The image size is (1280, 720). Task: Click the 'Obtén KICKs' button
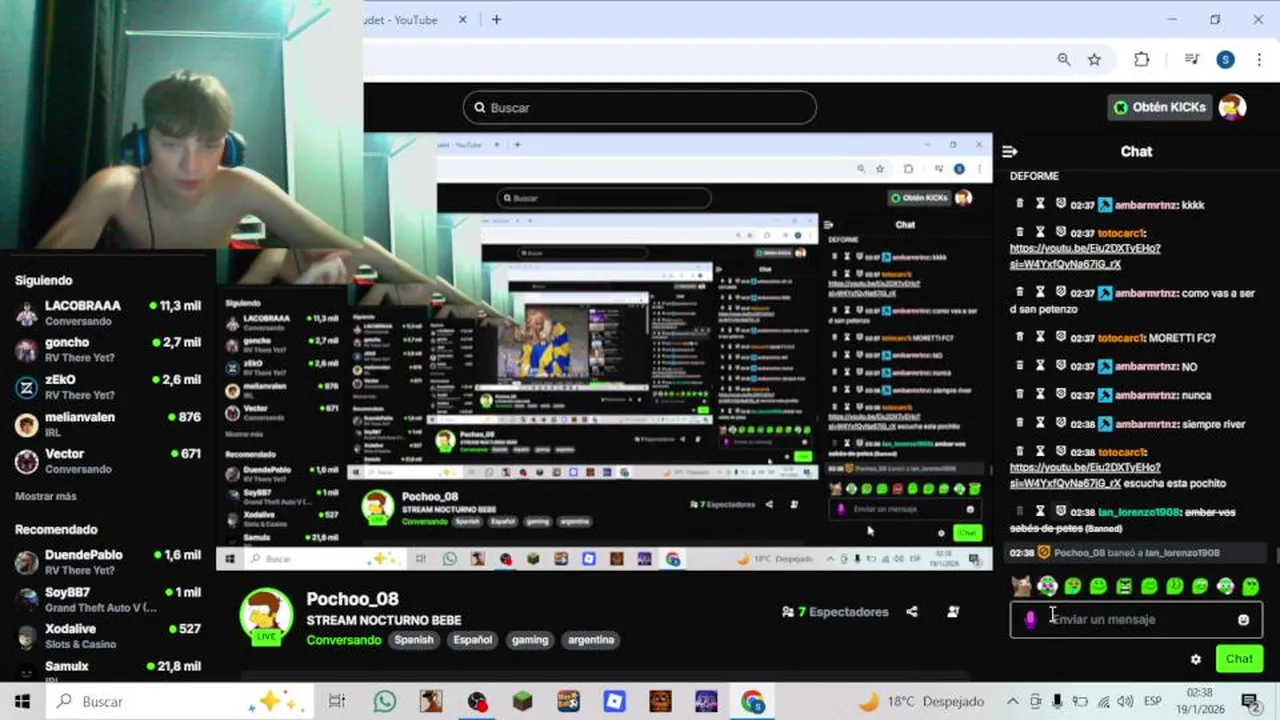[1160, 107]
